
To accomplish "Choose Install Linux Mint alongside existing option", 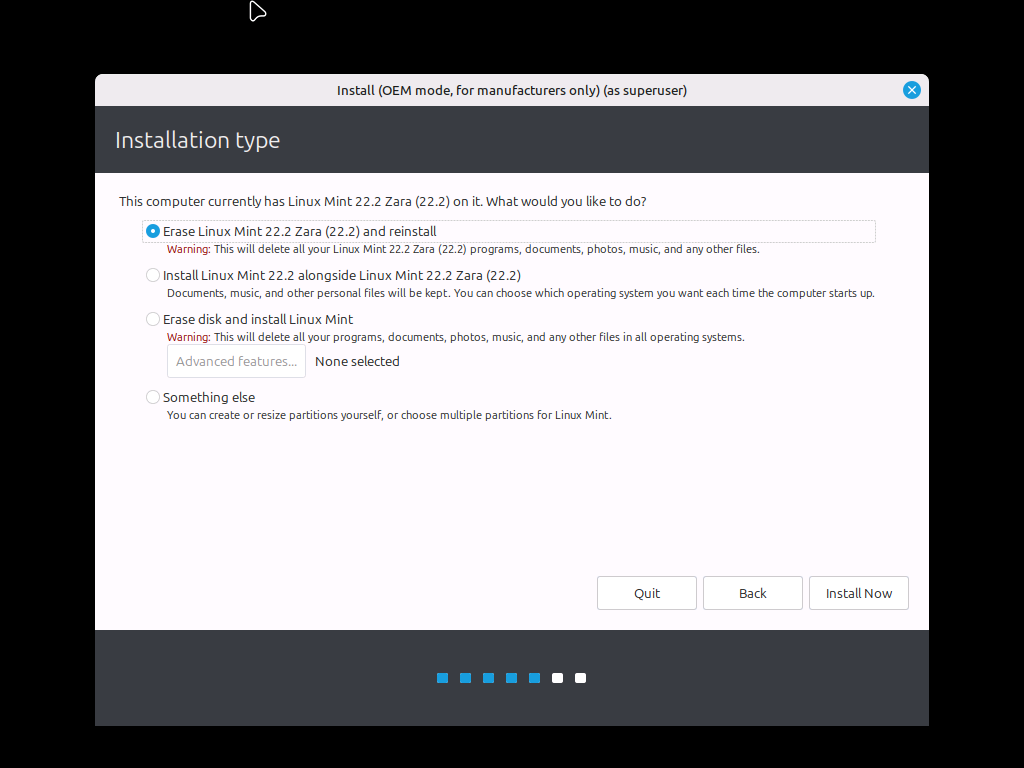I will tap(153, 275).
